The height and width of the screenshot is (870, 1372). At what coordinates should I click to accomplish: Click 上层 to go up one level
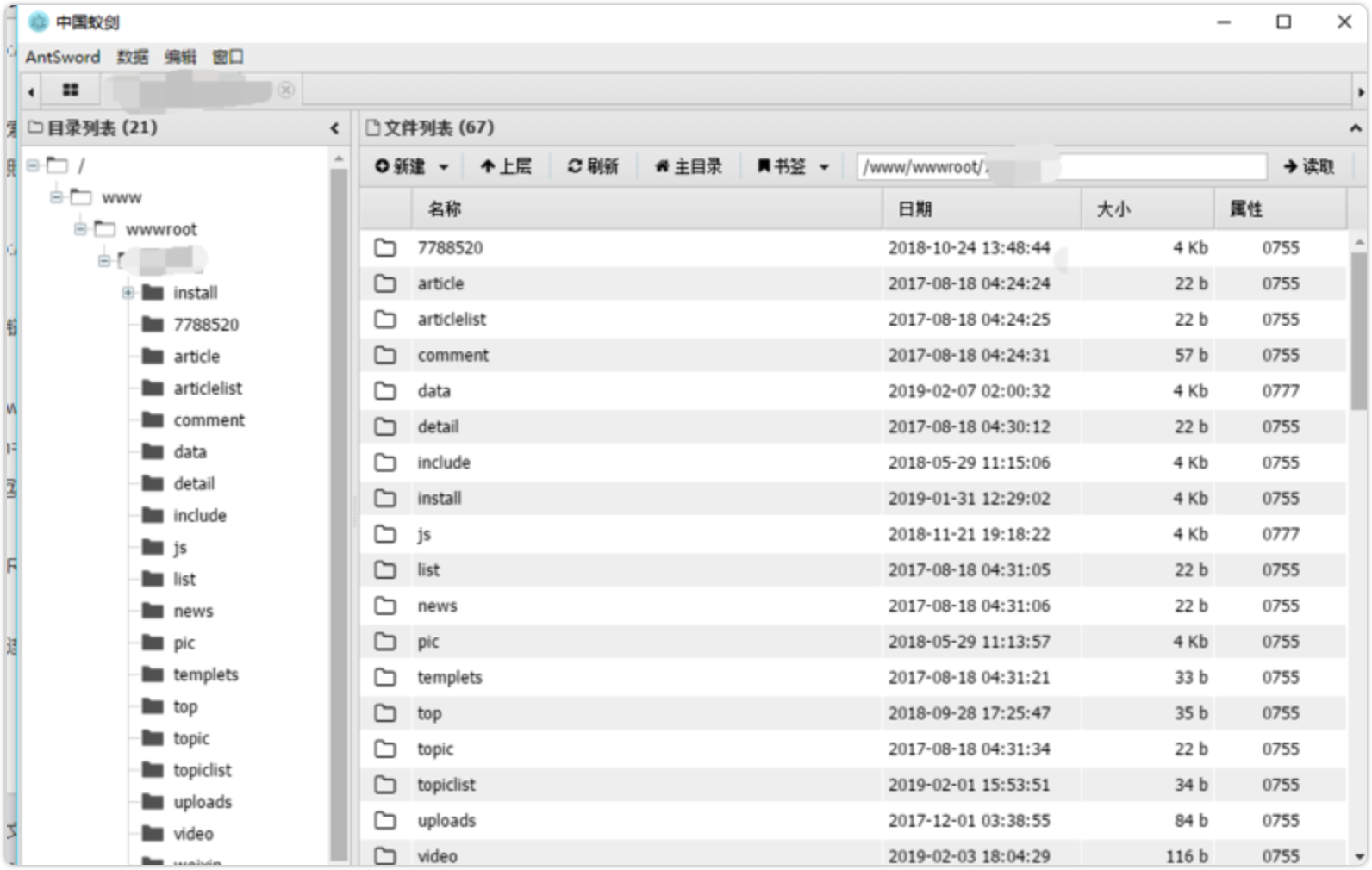point(506,166)
